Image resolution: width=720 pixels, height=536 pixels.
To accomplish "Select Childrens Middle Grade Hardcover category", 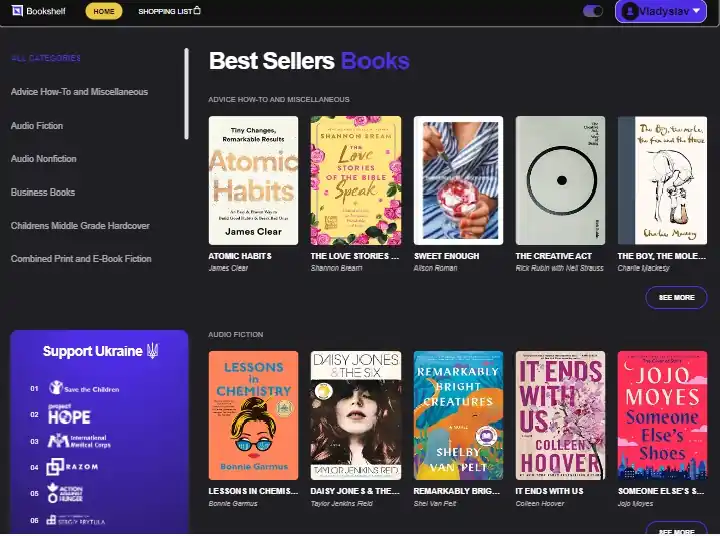I will click(80, 226).
